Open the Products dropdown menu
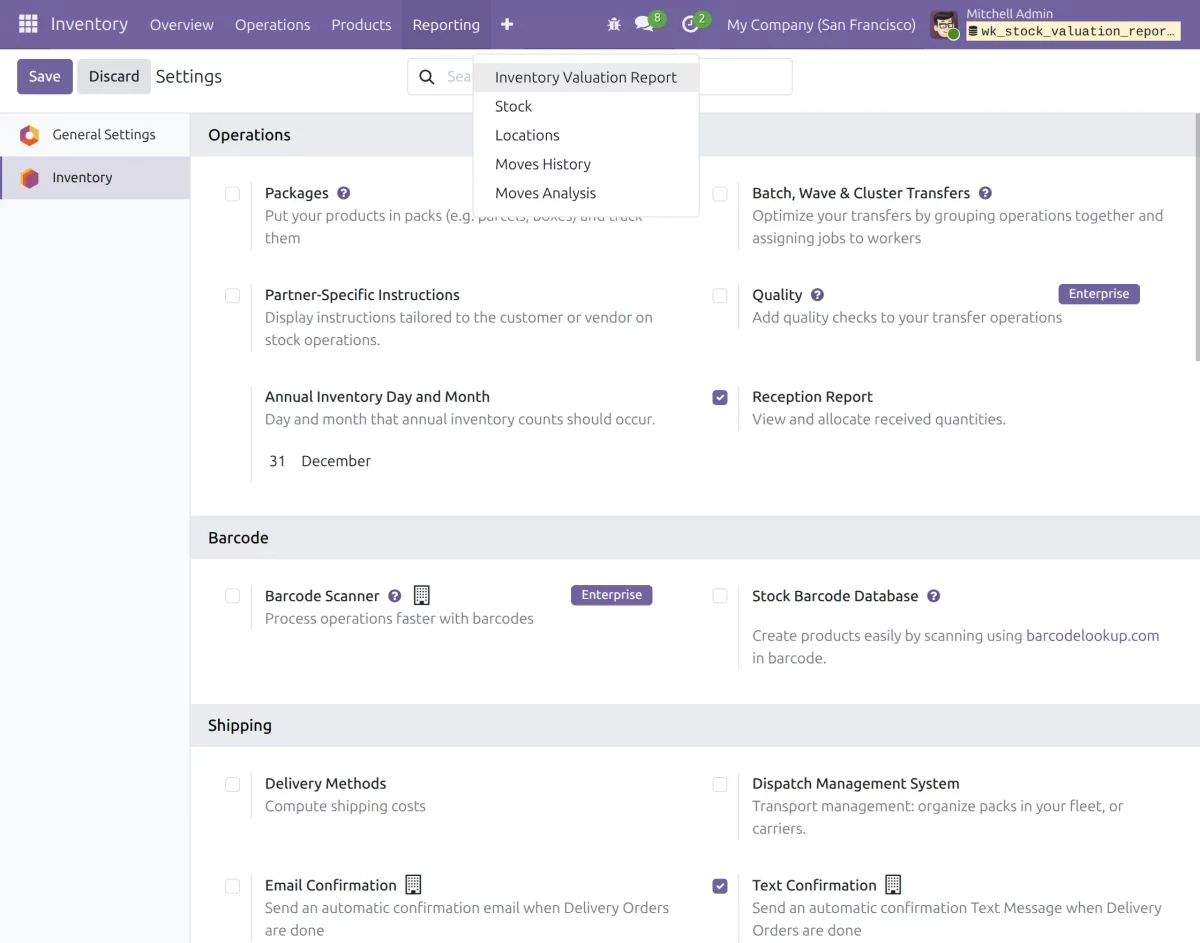 coord(361,24)
